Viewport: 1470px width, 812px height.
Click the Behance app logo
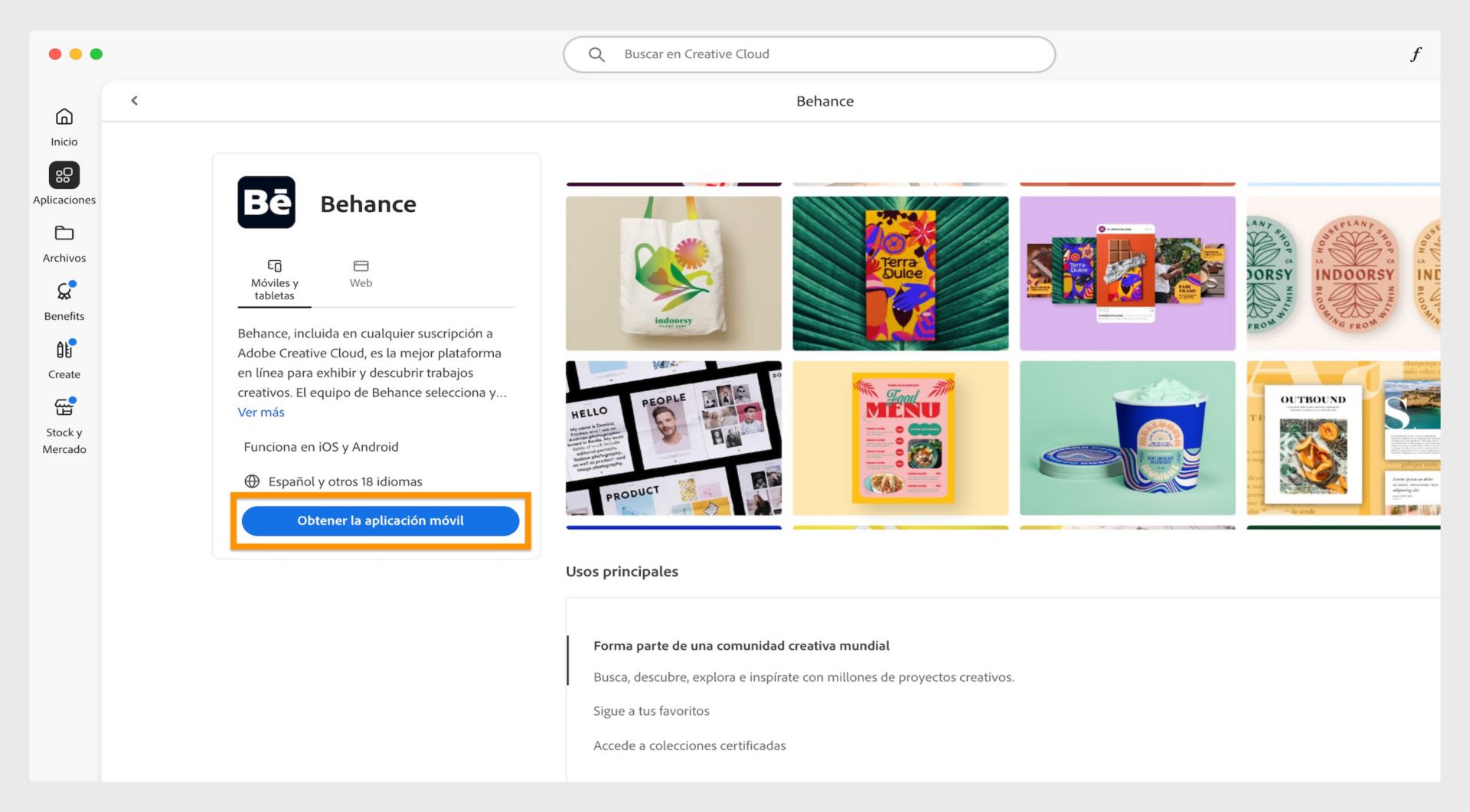266,202
